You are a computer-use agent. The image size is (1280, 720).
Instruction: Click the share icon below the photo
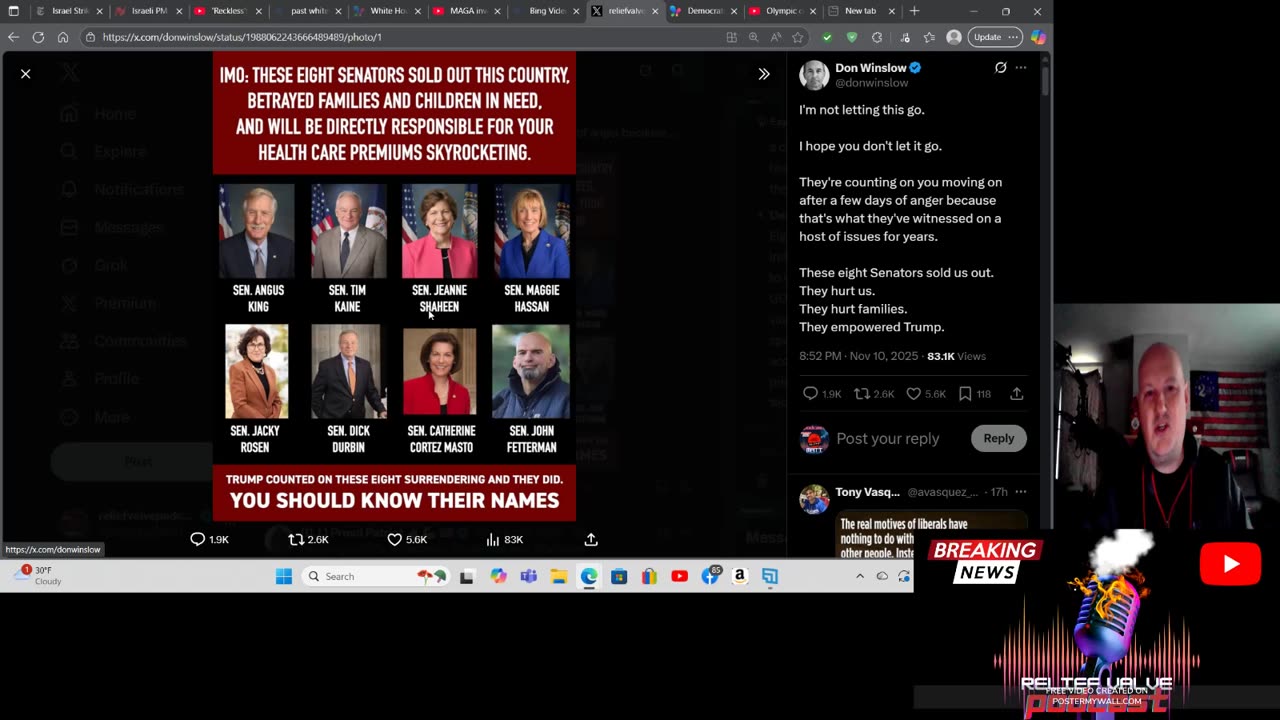(591, 539)
